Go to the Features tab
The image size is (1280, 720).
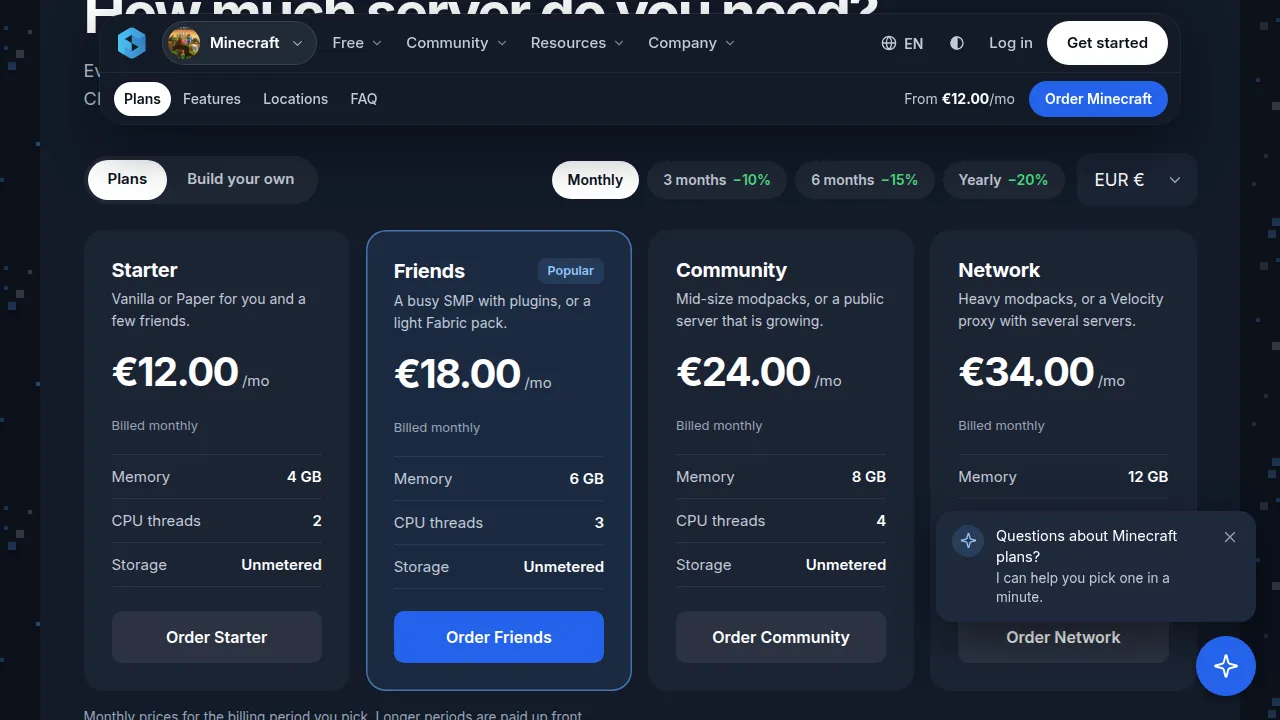212,99
